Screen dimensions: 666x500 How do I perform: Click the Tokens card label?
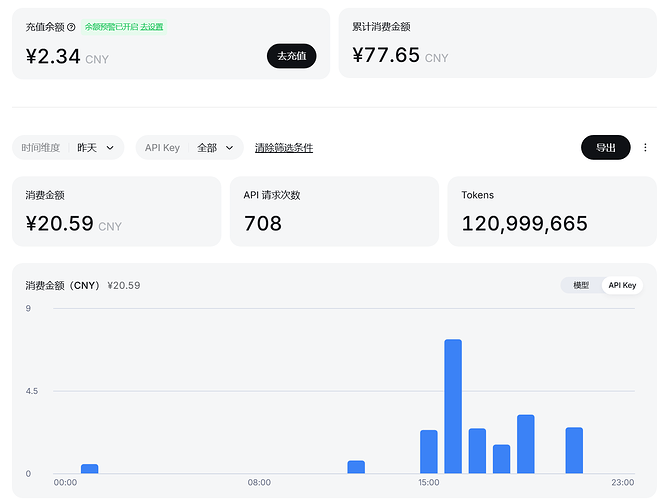tap(477, 195)
